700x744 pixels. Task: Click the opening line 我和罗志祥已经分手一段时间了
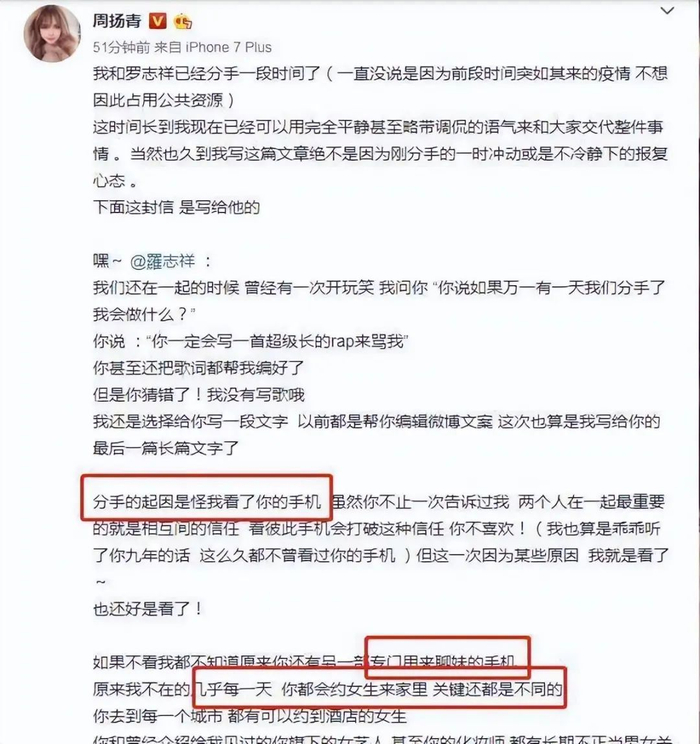point(207,74)
